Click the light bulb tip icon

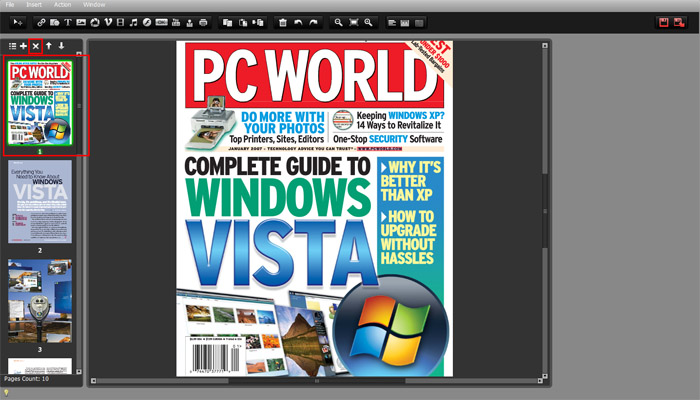pyautogui.click(x=6, y=392)
